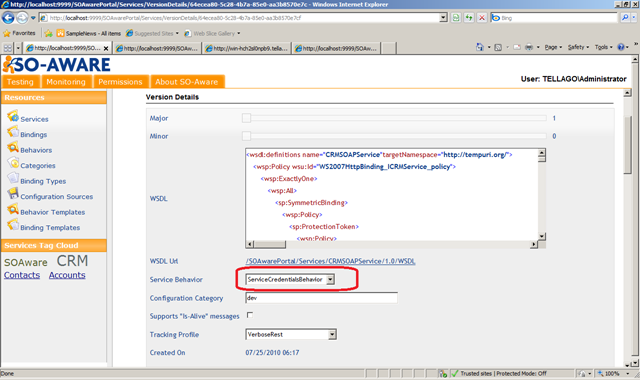Image resolution: width=640 pixels, height=380 pixels.
Task: Toggle Supports Is-Alive messages checkbox
Action: point(250,315)
